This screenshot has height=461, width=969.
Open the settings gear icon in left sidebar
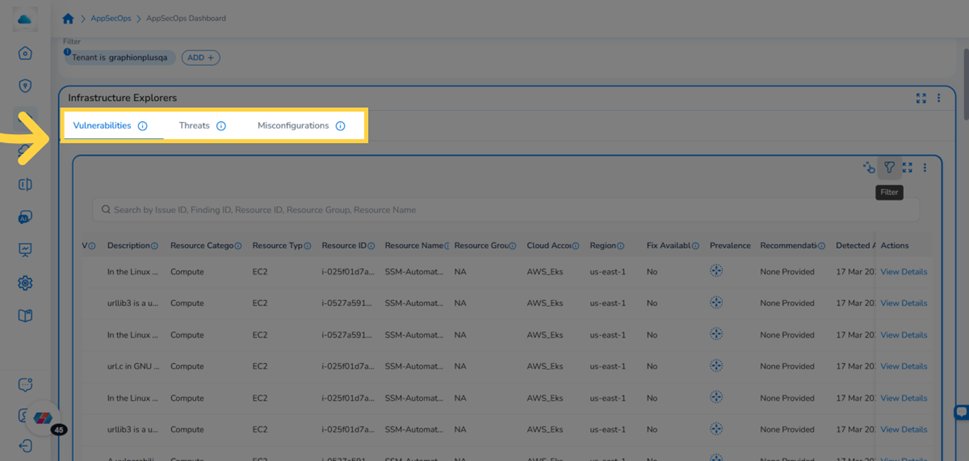click(25, 283)
